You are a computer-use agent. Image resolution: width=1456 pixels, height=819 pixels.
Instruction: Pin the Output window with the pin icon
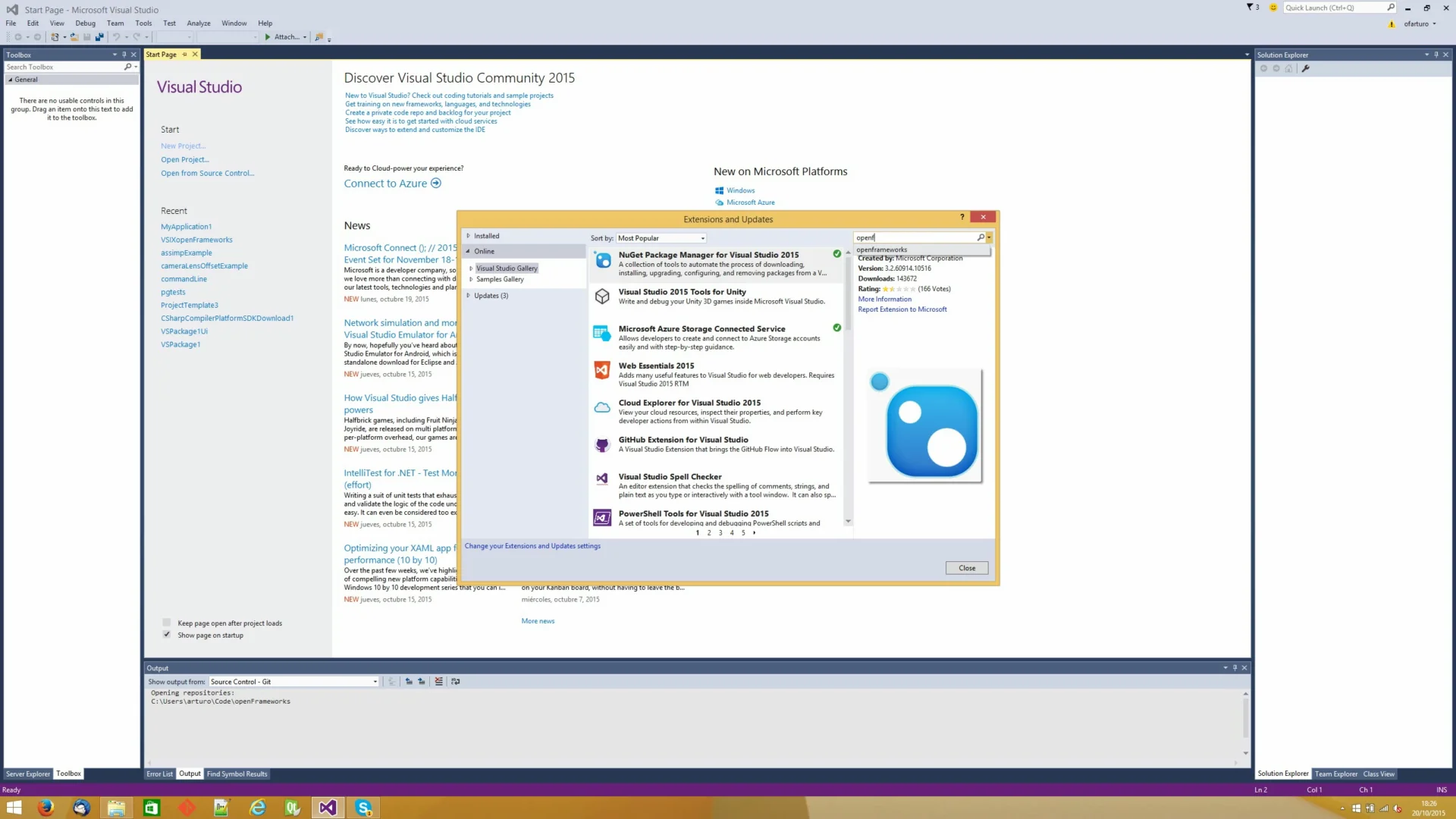[1235, 667]
